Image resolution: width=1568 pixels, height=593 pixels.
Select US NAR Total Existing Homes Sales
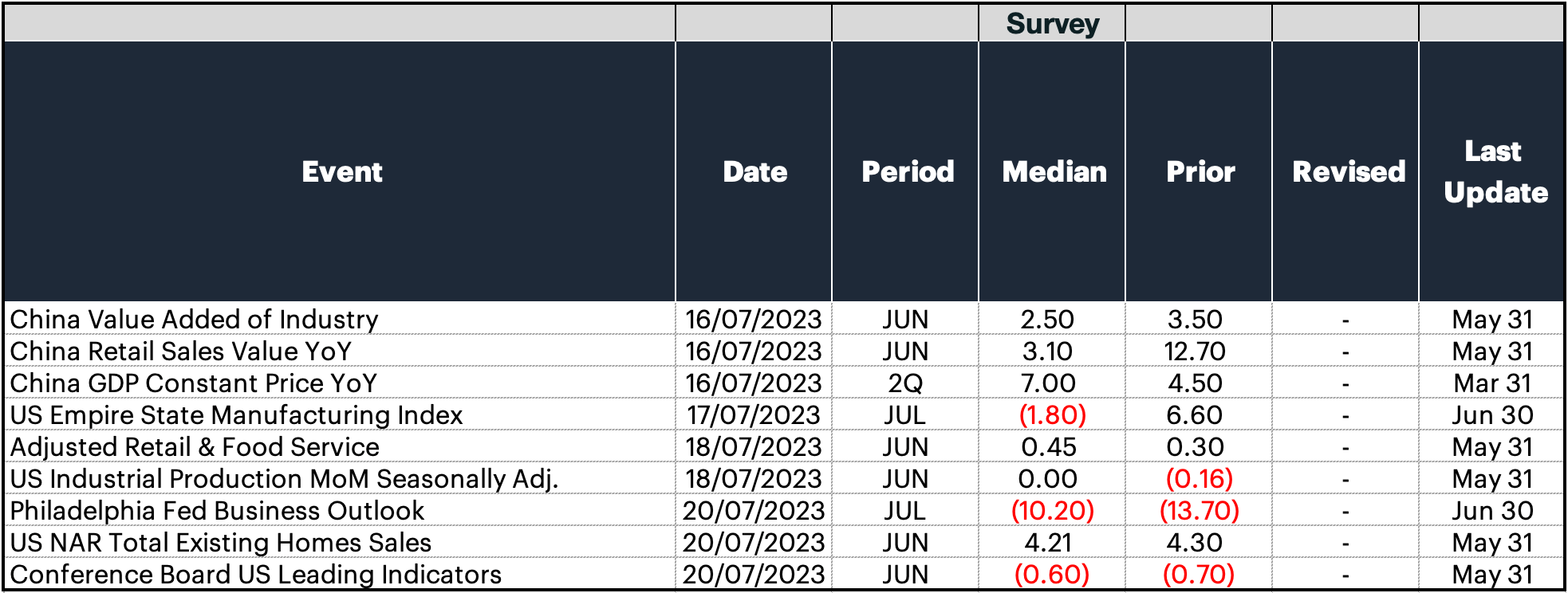pos(220,543)
